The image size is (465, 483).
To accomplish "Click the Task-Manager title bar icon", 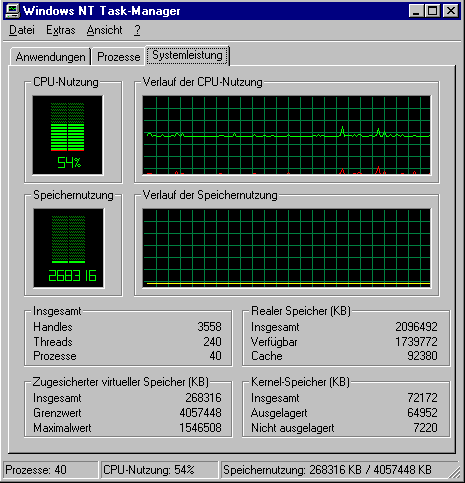I will click(x=13, y=11).
